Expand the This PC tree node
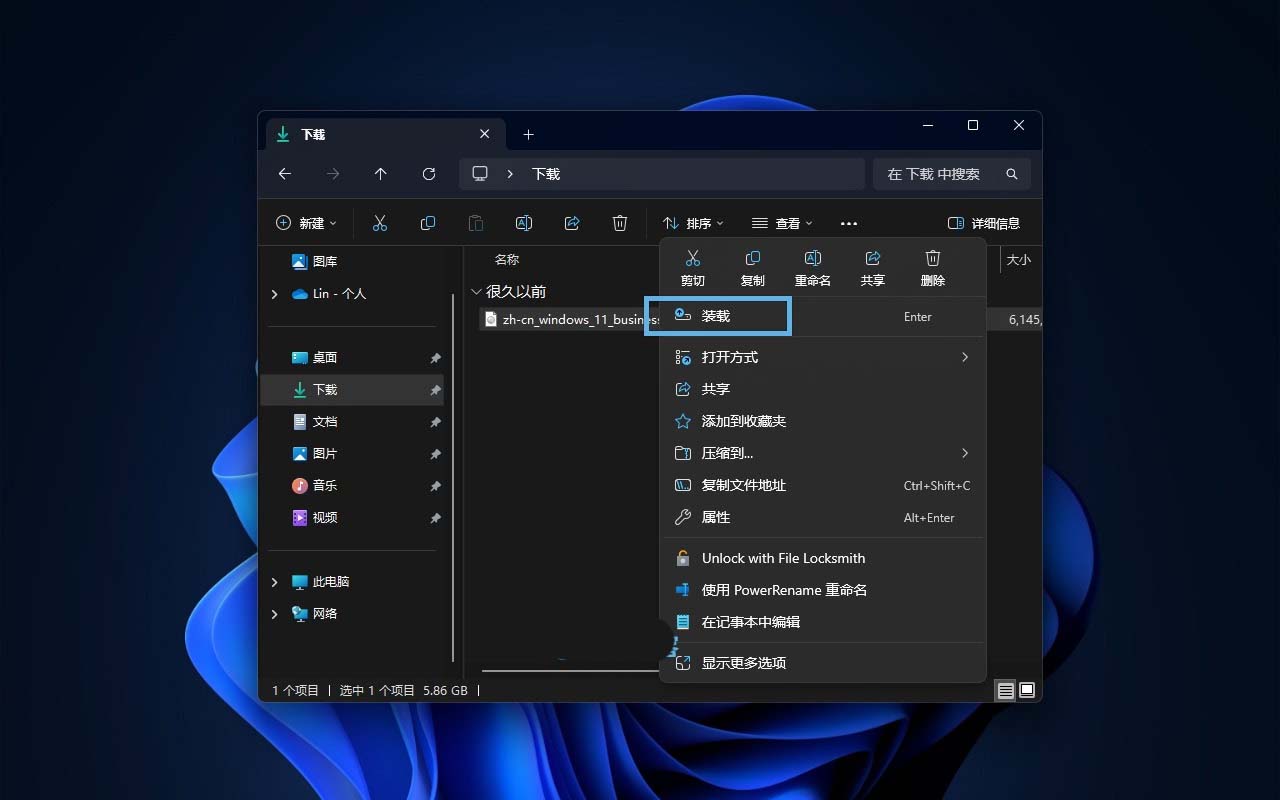The height and width of the screenshot is (800, 1280). (275, 582)
